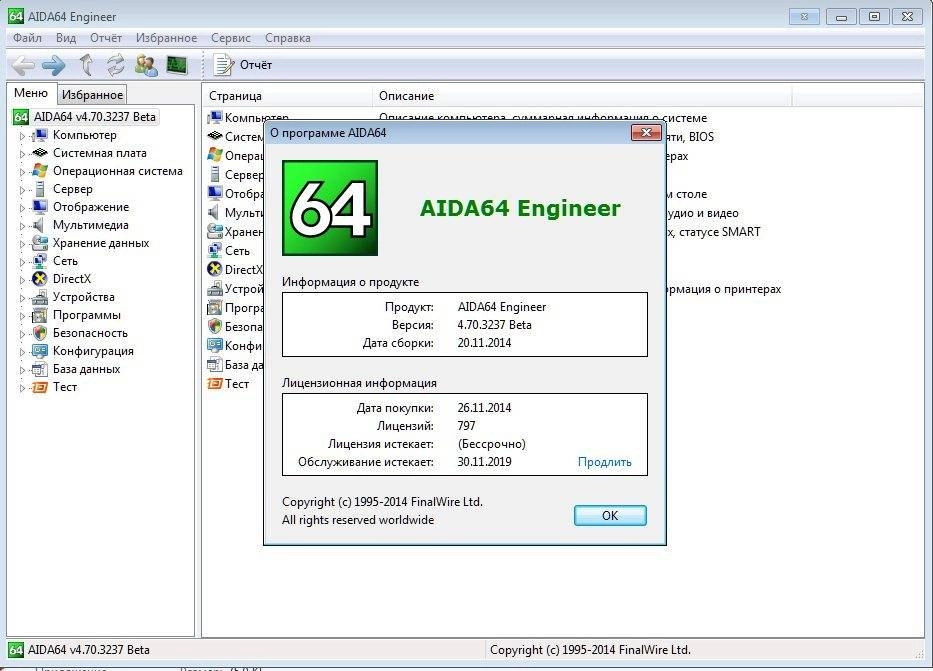Click the large green 64 logo
The height and width of the screenshot is (671, 933).
click(330, 208)
